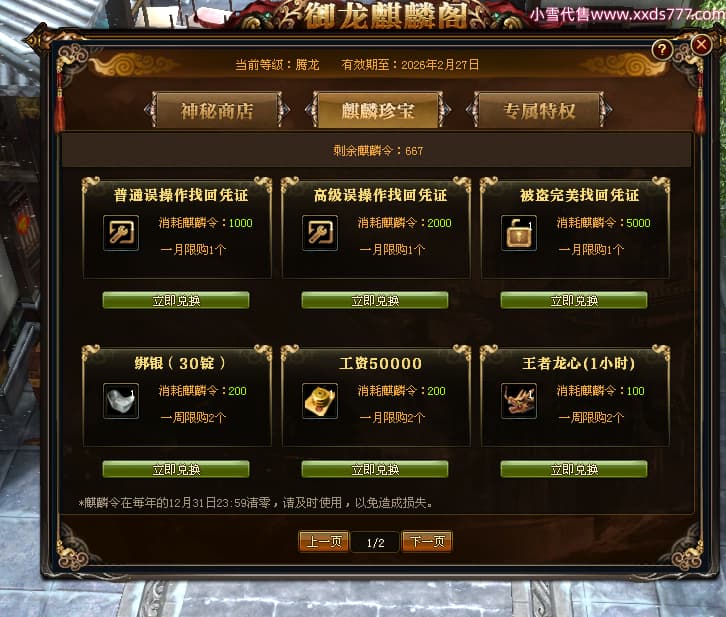Click the wrench icon for 高级误操作找回凭证
Viewport: 726px width, 617px height.
[x=320, y=233]
